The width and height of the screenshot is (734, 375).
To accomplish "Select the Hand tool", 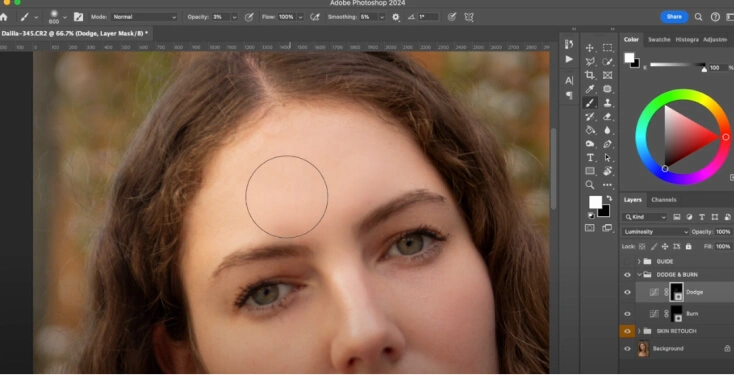I will 607,171.
